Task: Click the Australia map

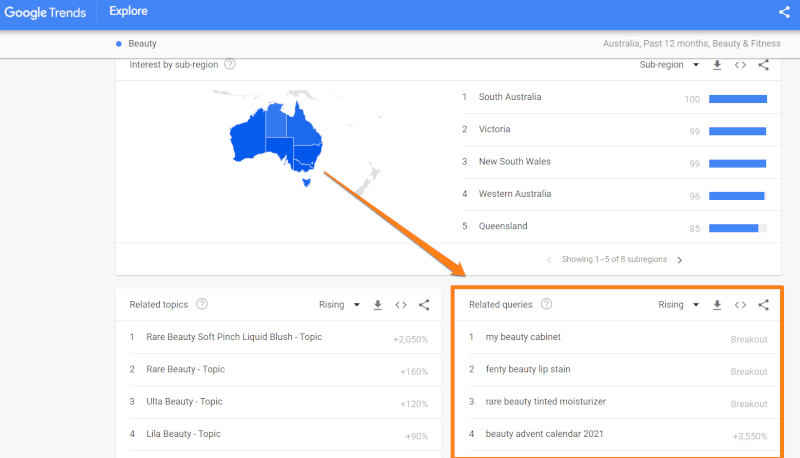Action: pyautogui.click(x=276, y=143)
